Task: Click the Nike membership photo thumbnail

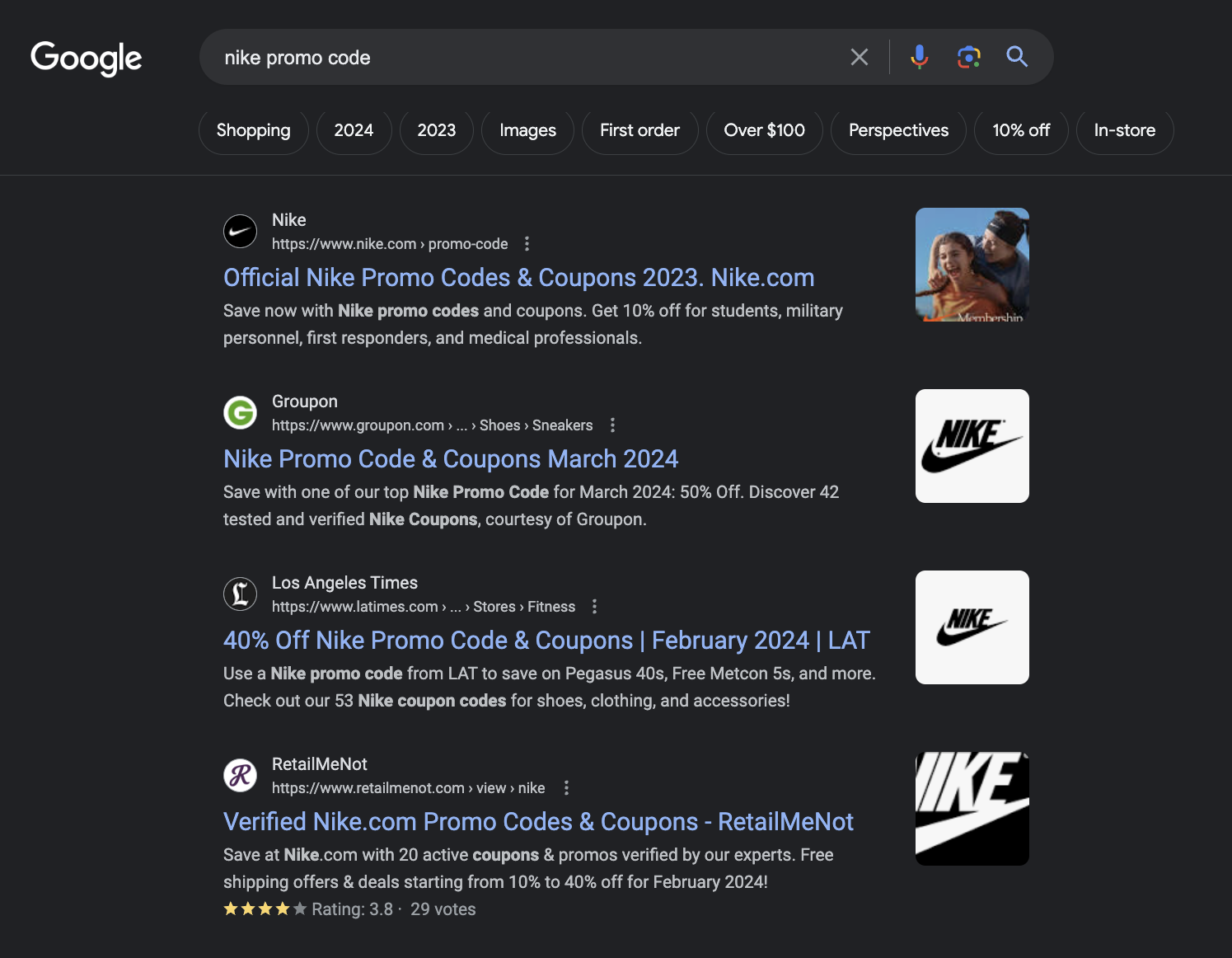Action: pos(972,265)
